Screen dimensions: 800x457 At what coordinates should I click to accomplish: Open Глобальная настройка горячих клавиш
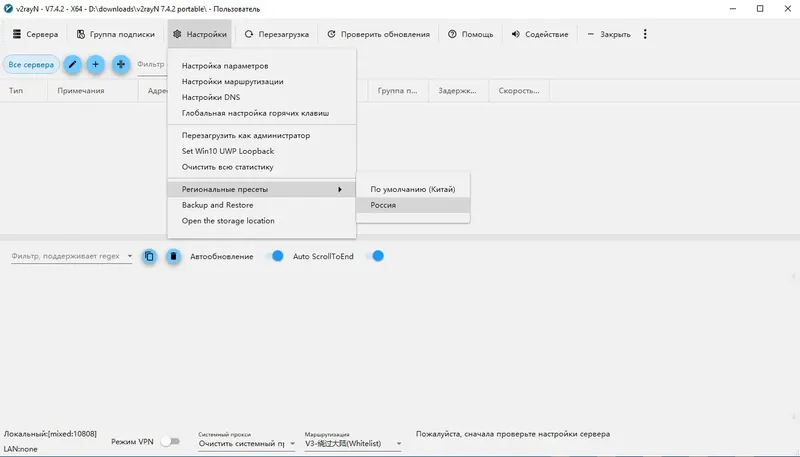pos(262,113)
